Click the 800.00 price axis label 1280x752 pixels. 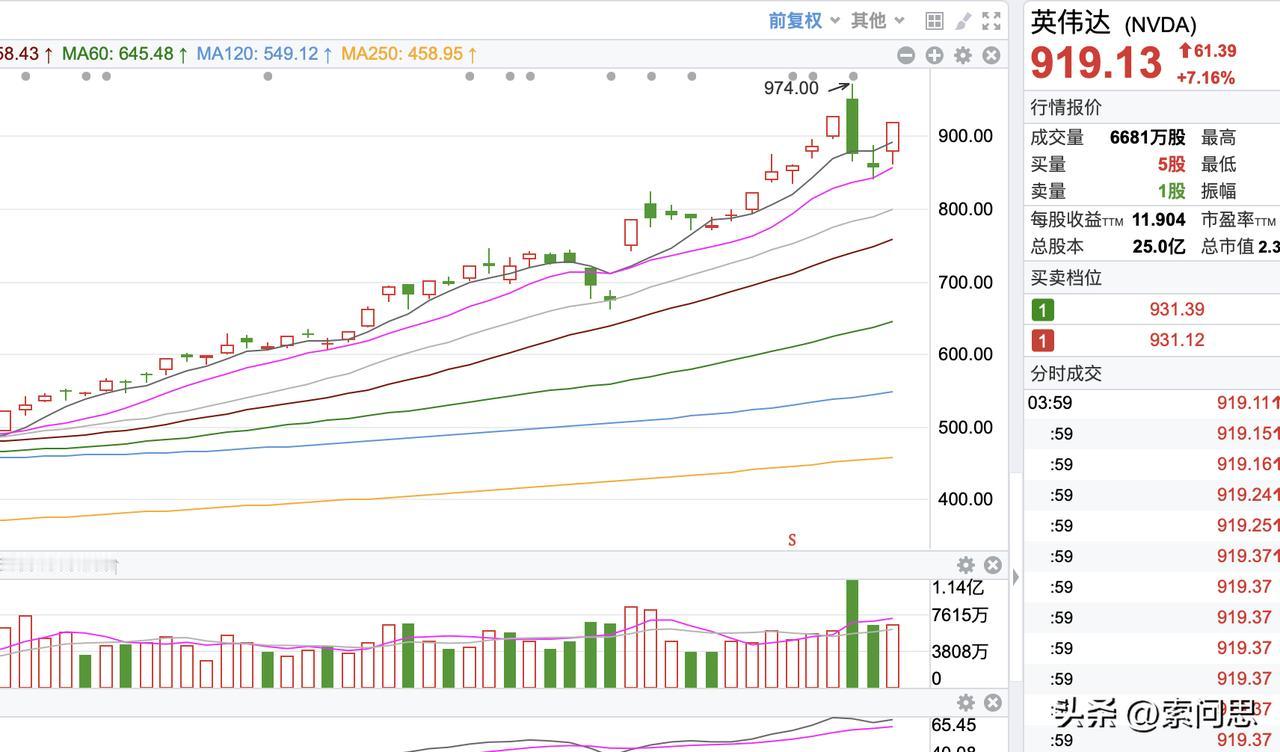point(965,209)
